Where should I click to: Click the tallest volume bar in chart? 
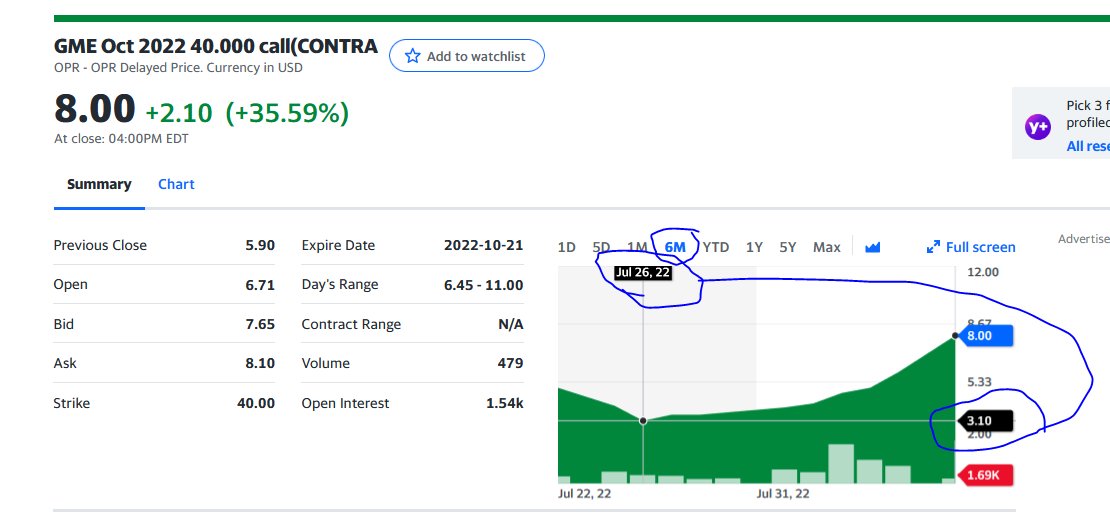(841, 463)
